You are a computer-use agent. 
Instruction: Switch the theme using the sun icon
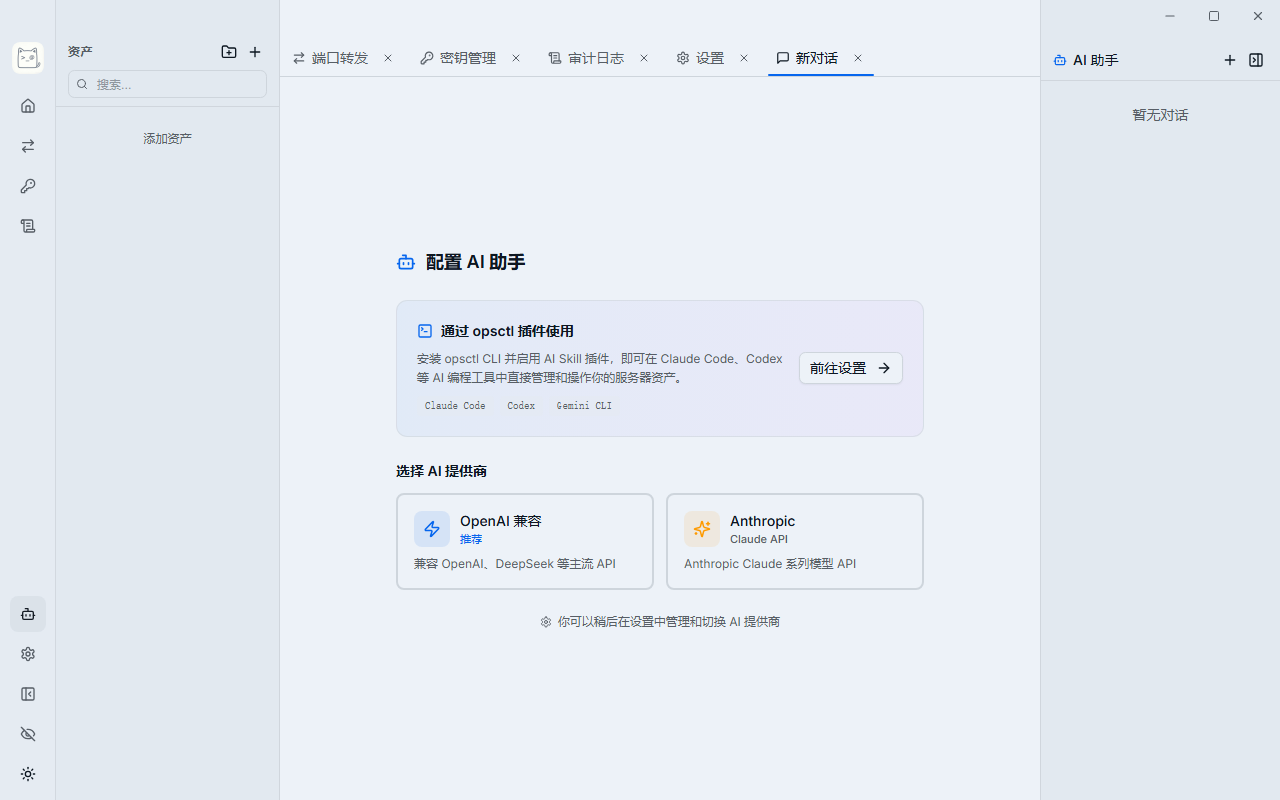(28, 774)
